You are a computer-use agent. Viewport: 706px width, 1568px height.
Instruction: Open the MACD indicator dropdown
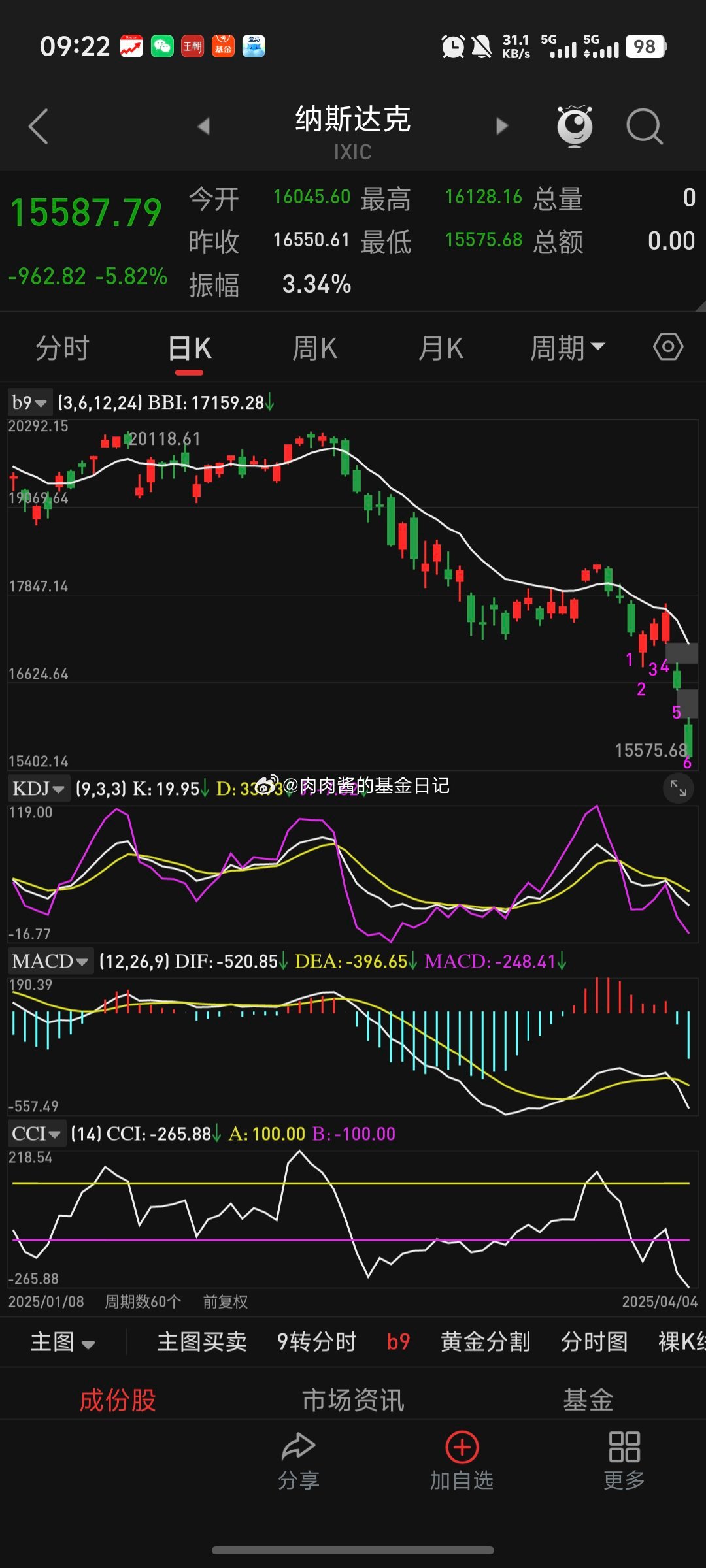(x=50, y=961)
